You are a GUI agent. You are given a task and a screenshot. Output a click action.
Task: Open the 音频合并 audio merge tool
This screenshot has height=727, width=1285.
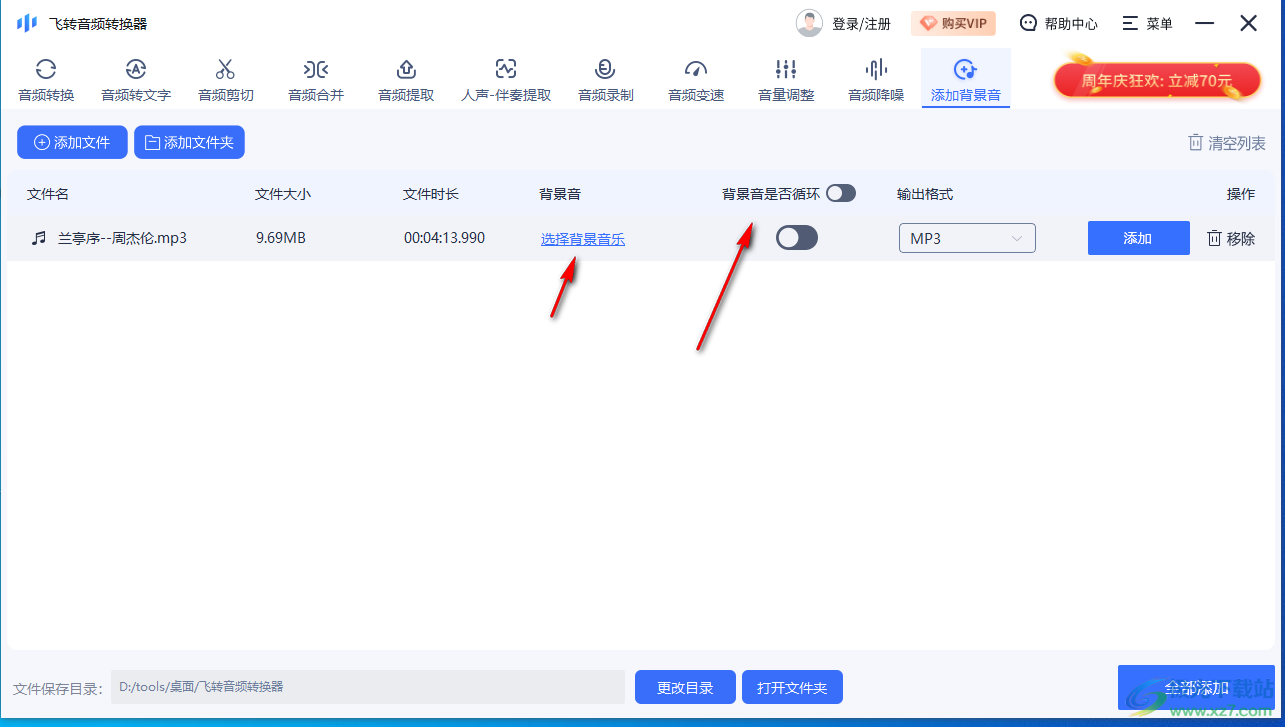[315, 78]
